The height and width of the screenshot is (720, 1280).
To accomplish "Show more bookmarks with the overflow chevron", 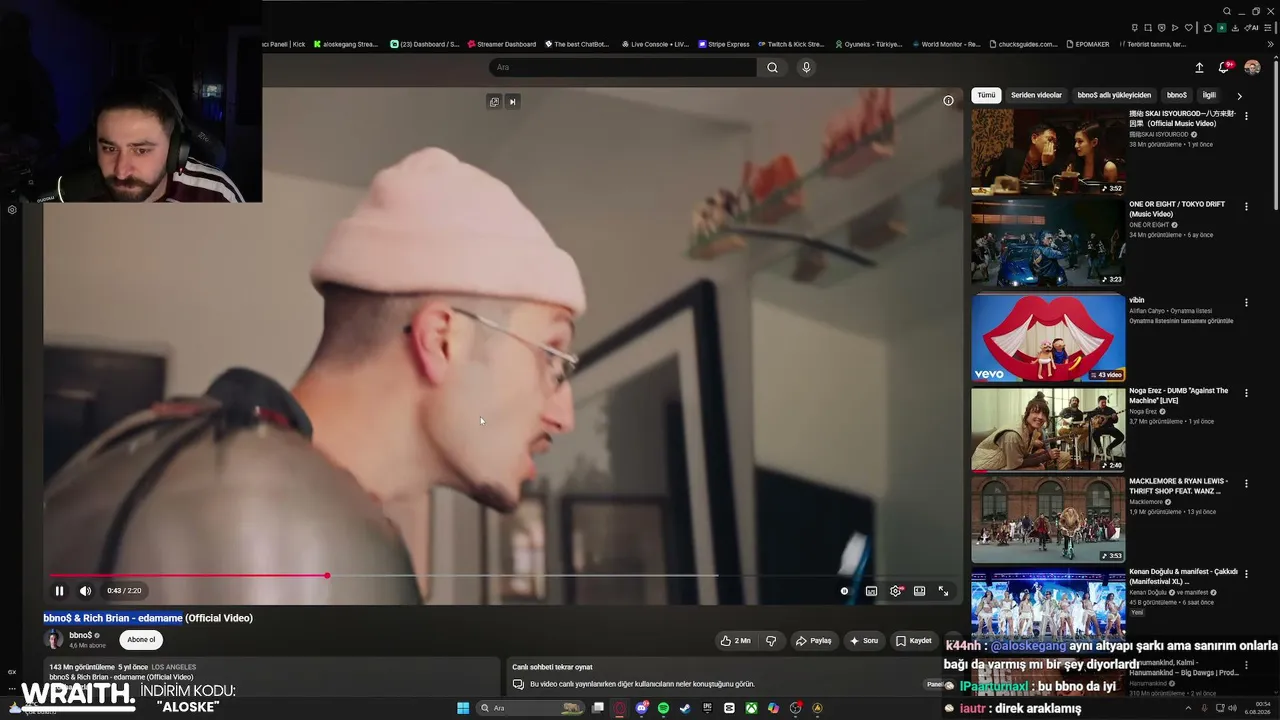I will tap(1270, 44).
